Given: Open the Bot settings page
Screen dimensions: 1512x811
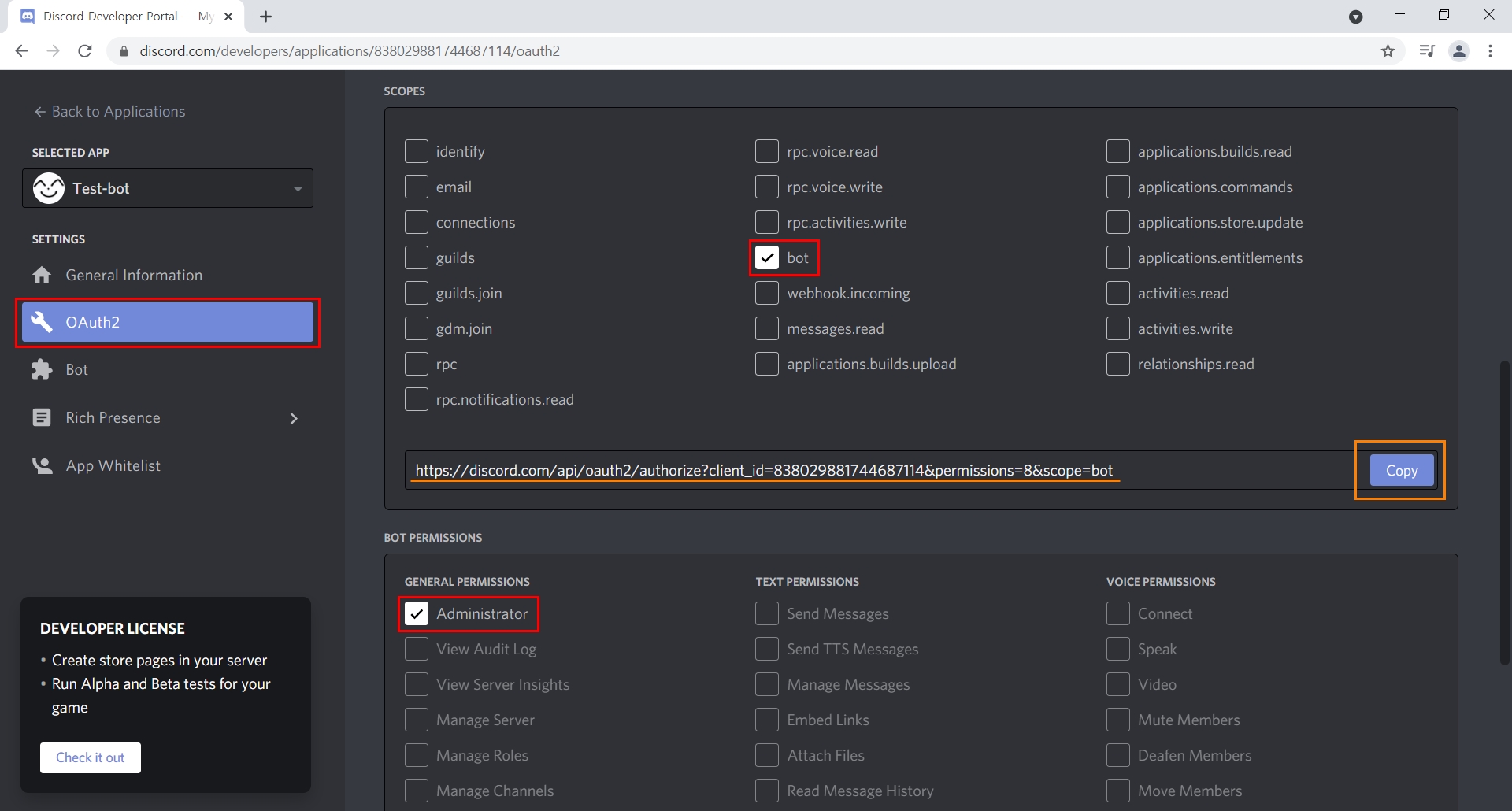Looking at the screenshot, I should point(168,370).
